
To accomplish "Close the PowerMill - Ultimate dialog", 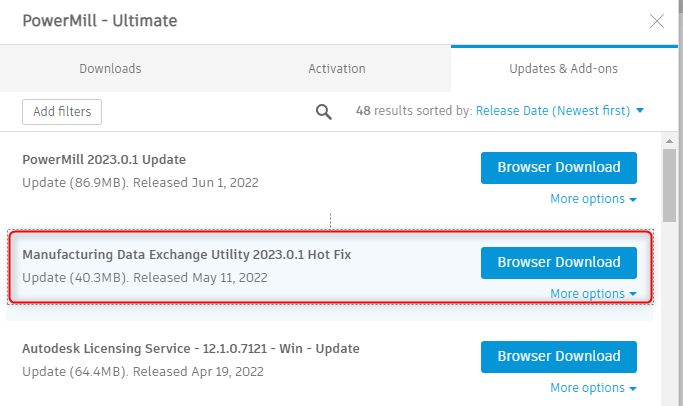I will (657, 20).
